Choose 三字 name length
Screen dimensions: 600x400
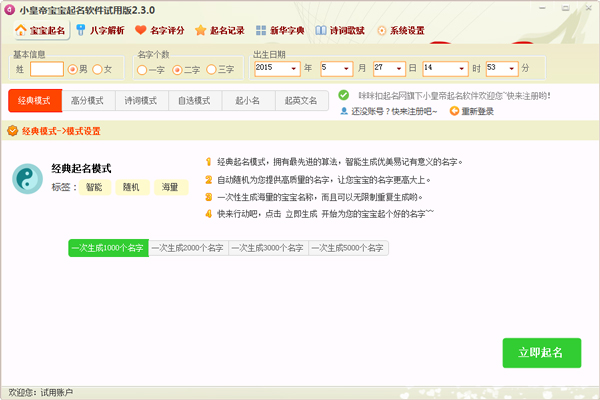pos(211,70)
